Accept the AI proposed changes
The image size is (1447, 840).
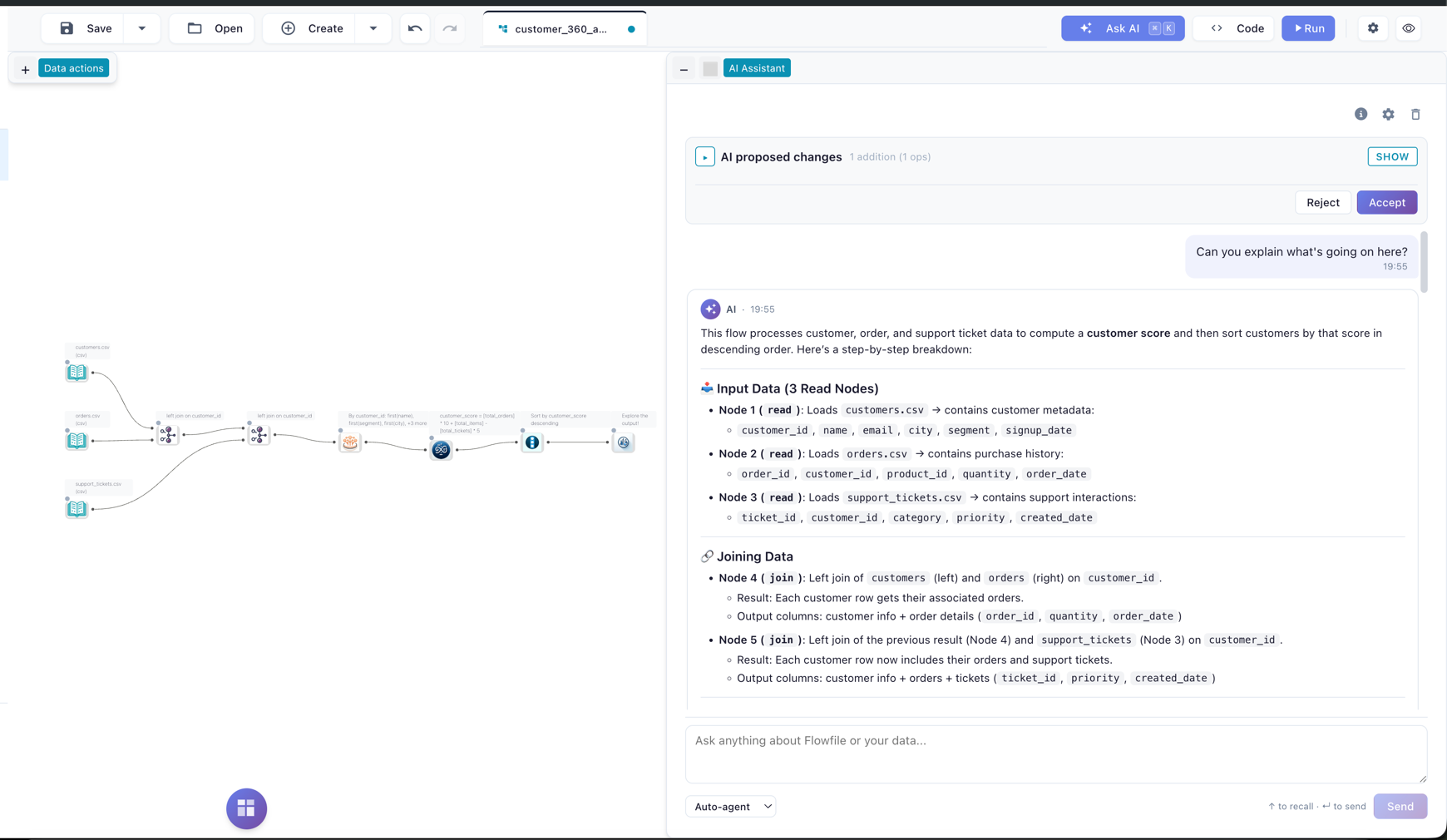click(1386, 202)
